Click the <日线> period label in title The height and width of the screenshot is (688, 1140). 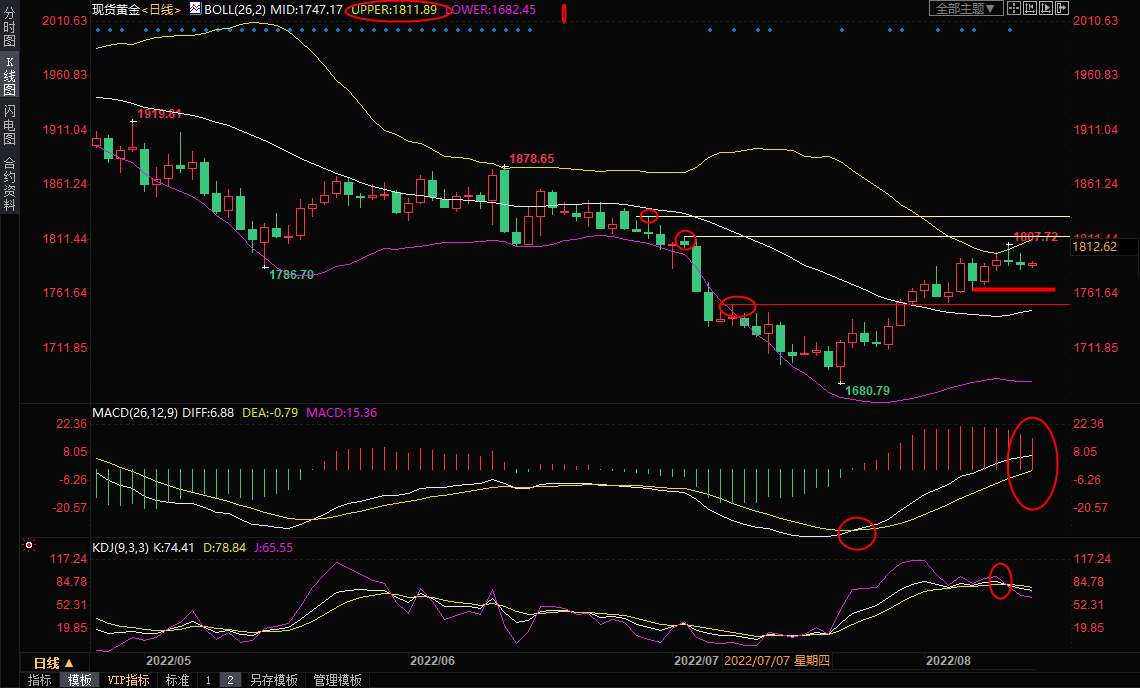click(x=162, y=10)
